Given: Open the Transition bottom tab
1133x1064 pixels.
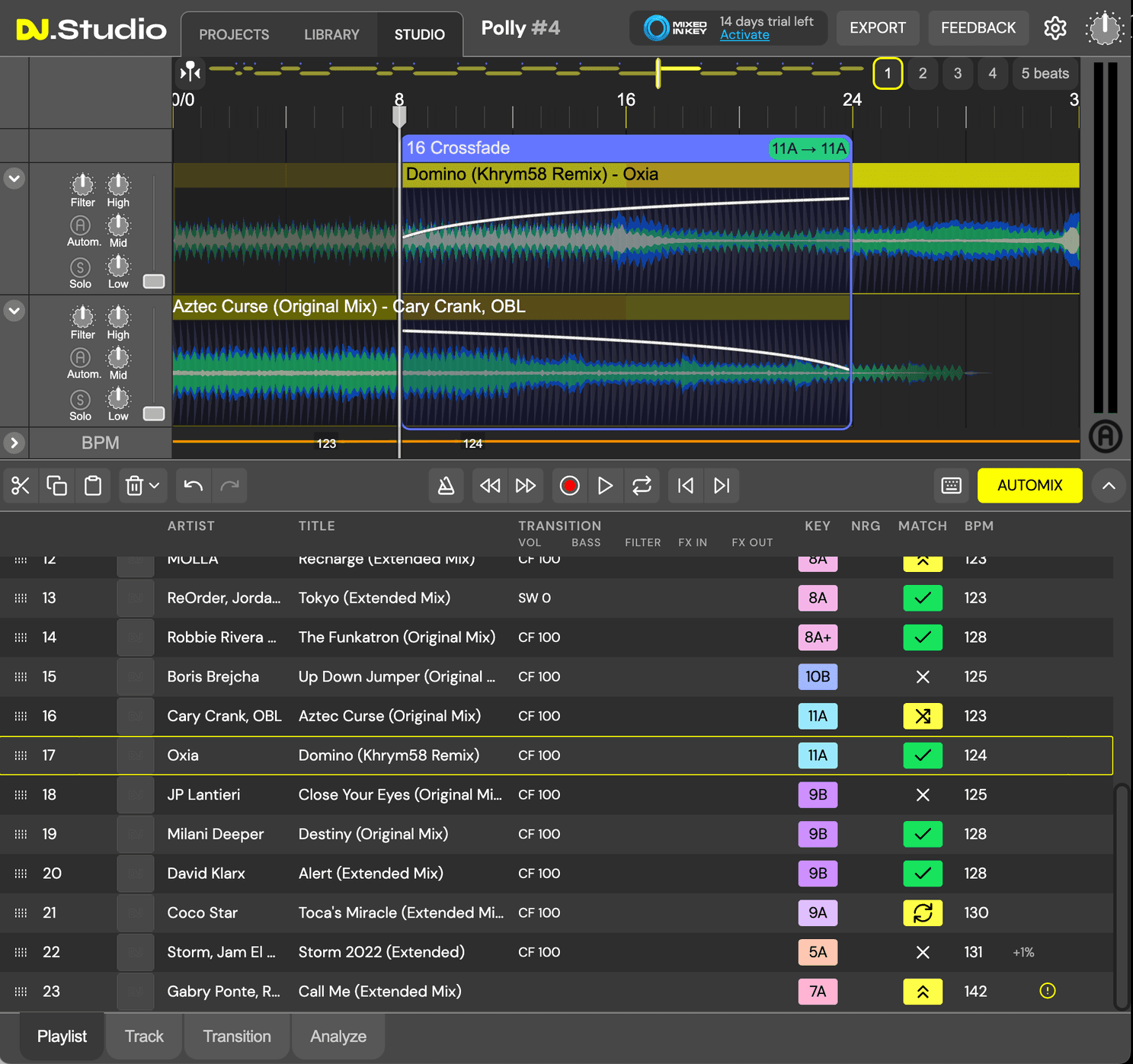Looking at the screenshot, I should pos(237,1037).
